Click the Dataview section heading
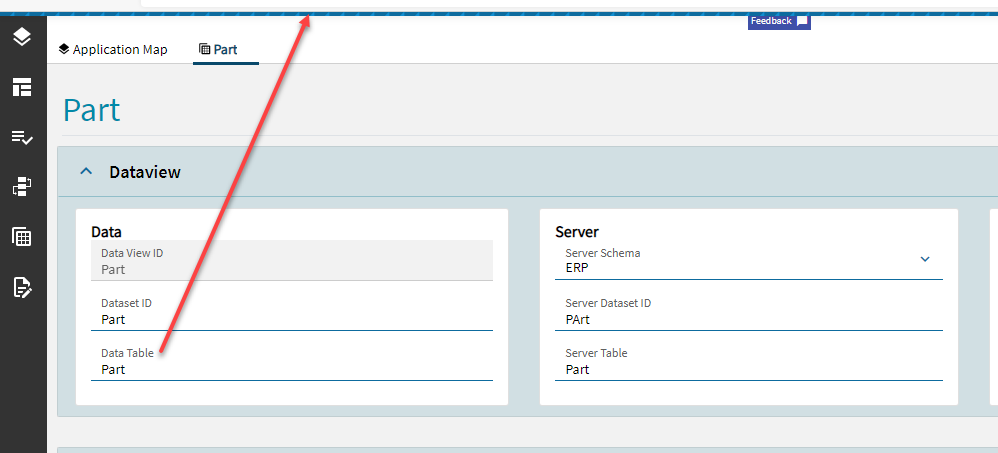The height and width of the screenshot is (453, 998). (x=145, y=172)
